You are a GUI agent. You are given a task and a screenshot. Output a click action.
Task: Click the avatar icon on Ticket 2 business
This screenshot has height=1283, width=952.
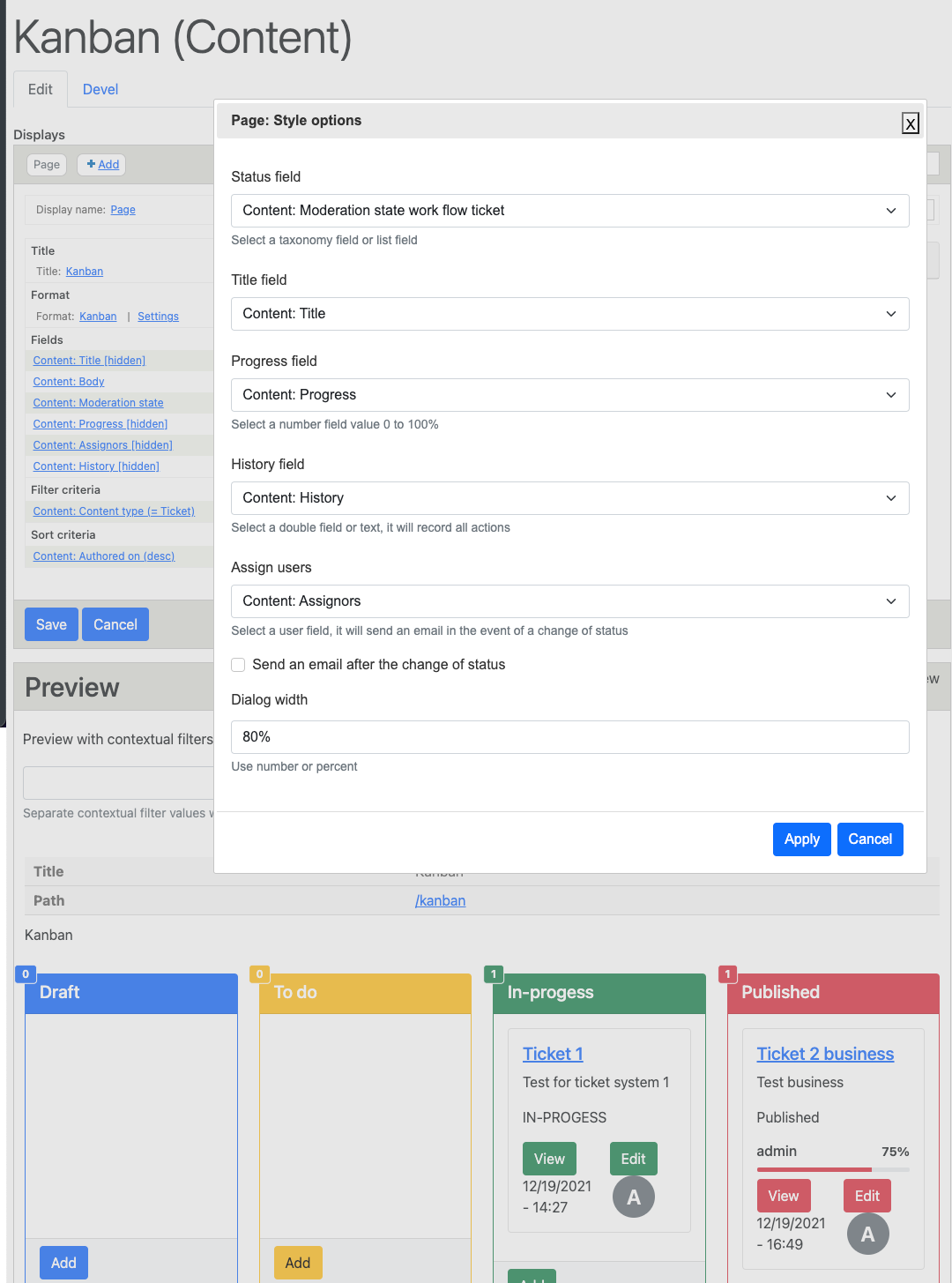(x=867, y=1235)
